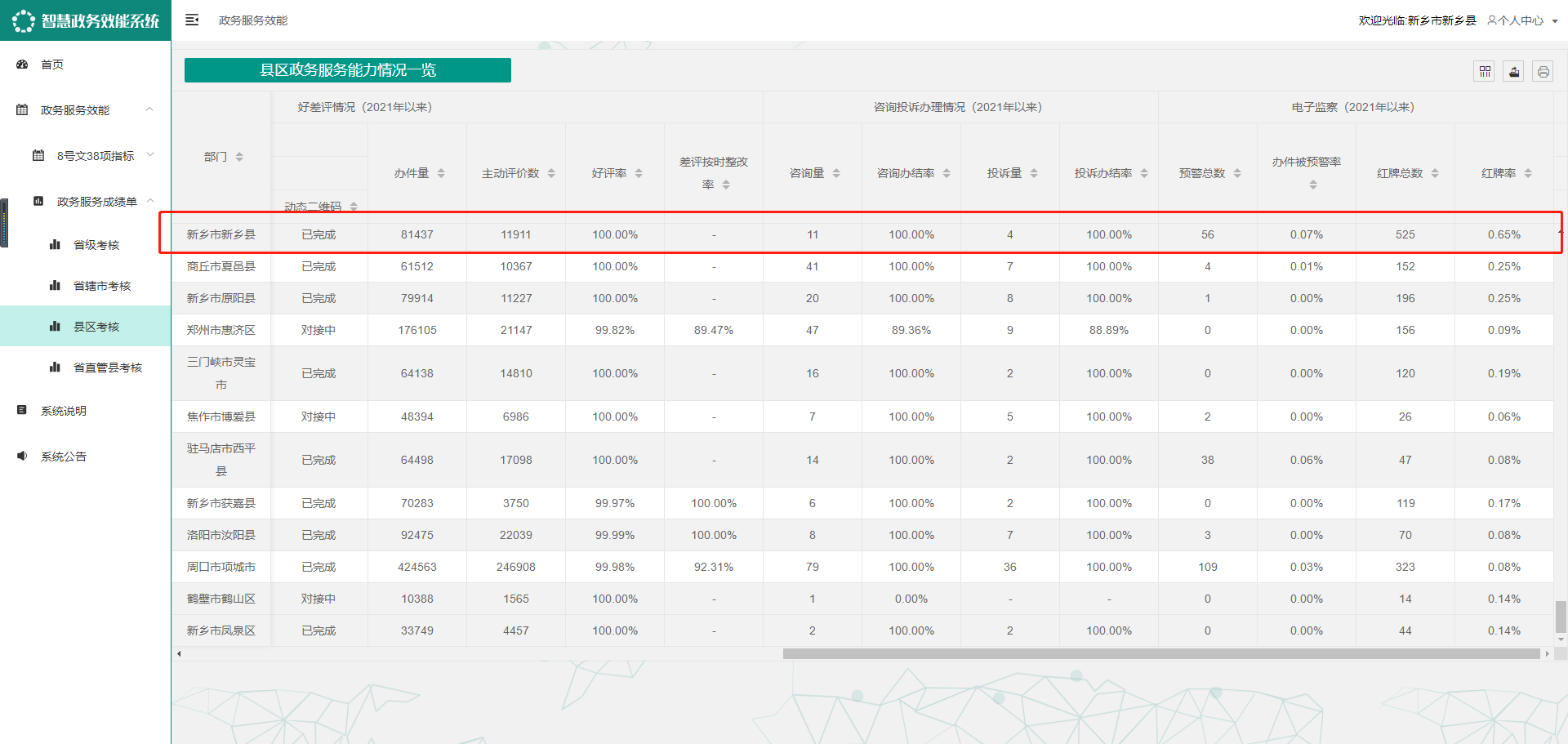Viewport: 1568px width, 744px height.
Task: Click the 洛阳市汝阳县 department cell
Action: pyautogui.click(x=221, y=535)
